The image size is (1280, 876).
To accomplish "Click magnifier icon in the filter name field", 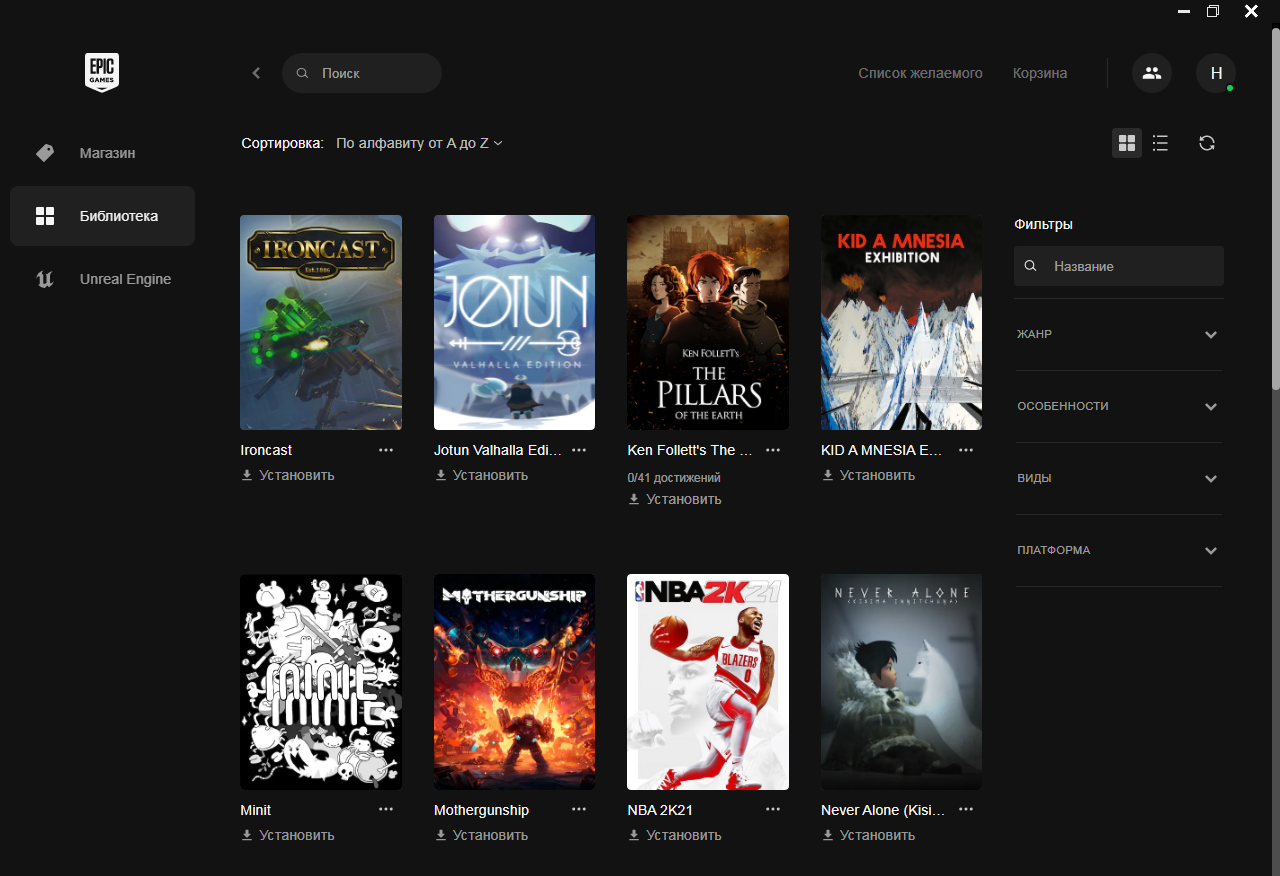I will tap(1031, 266).
